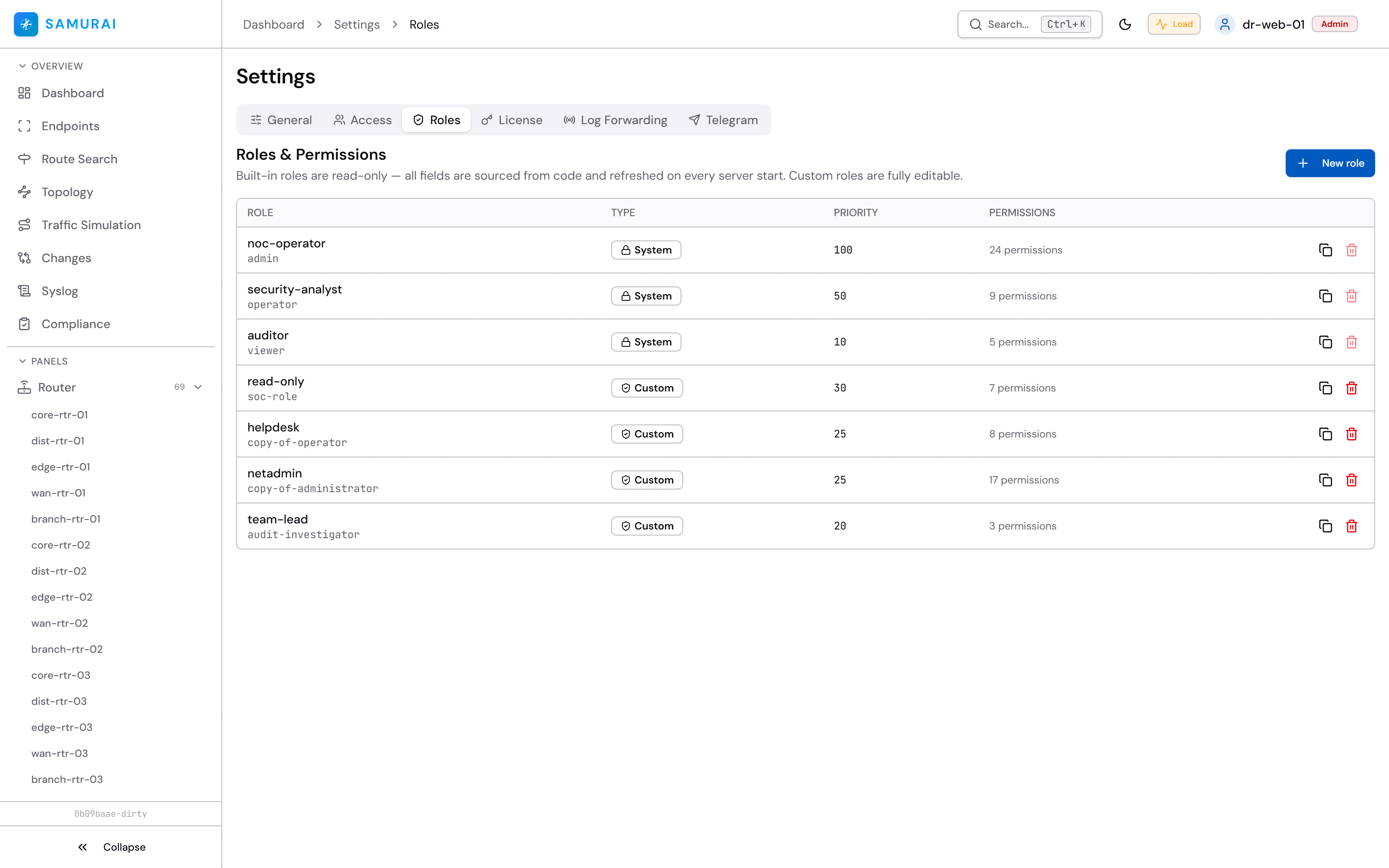Select edge-rtr-02 in router list

pyautogui.click(x=62, y=597)
